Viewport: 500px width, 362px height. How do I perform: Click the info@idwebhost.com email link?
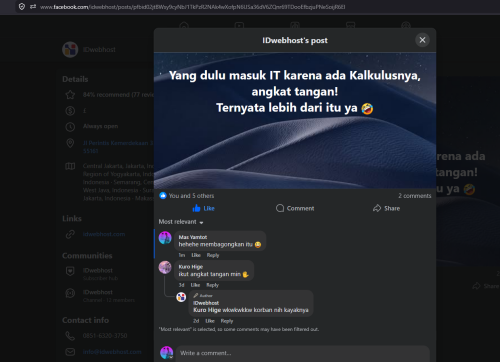pos(112,352)
